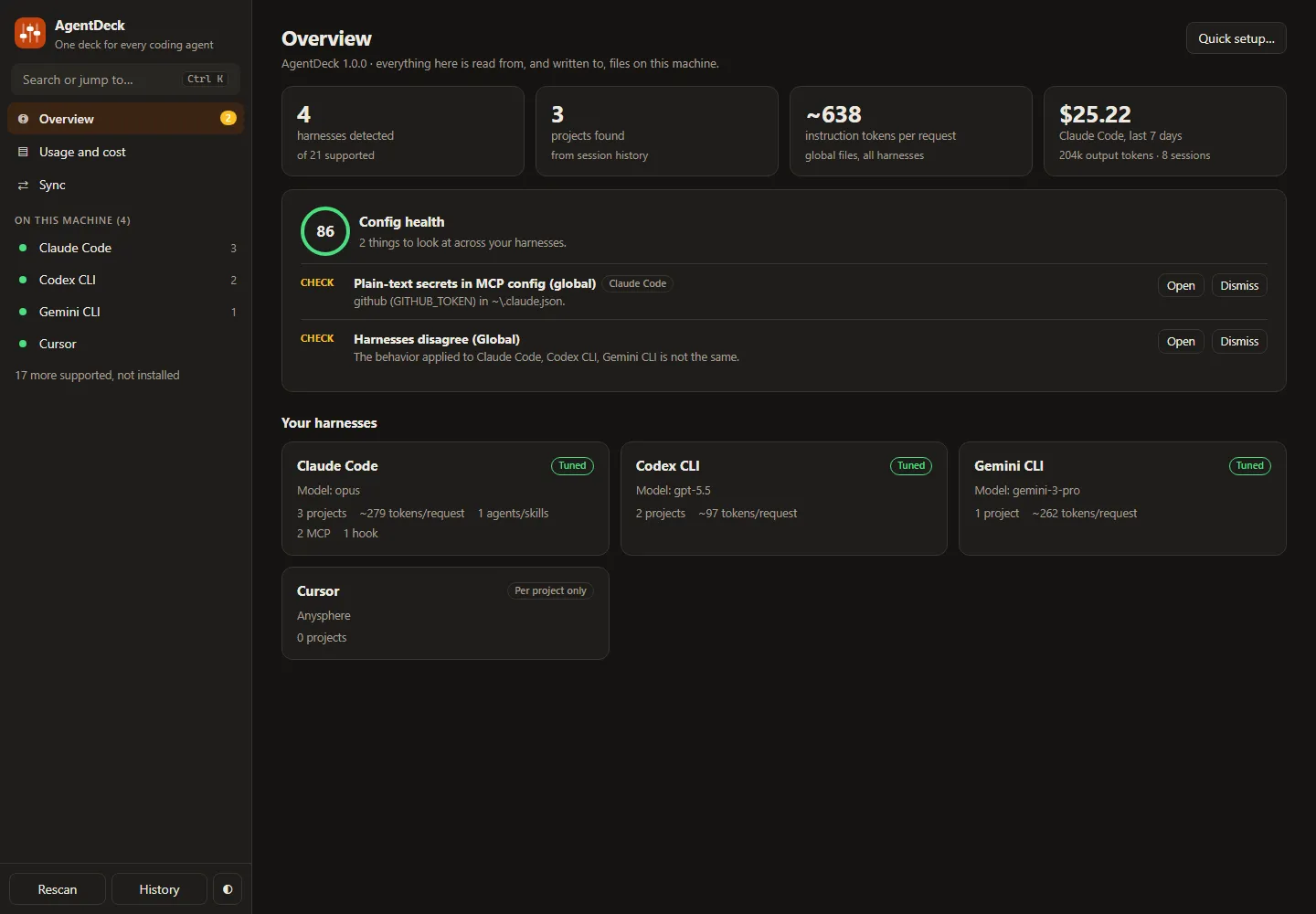
Task: Click the 4 harnesses detected stat card
Action: 403,131
